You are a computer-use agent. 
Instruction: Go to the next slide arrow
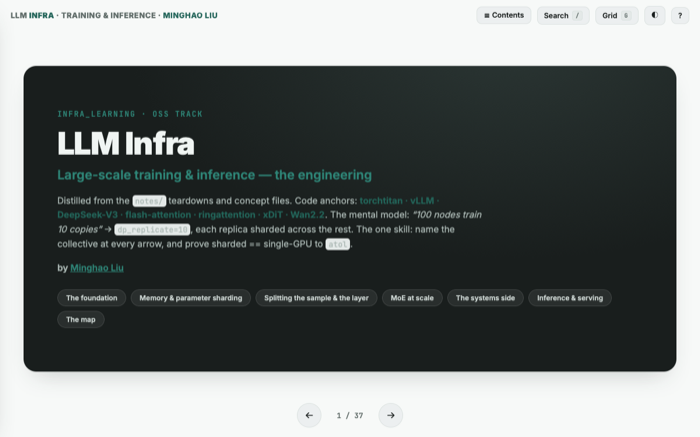pos(391,415)
